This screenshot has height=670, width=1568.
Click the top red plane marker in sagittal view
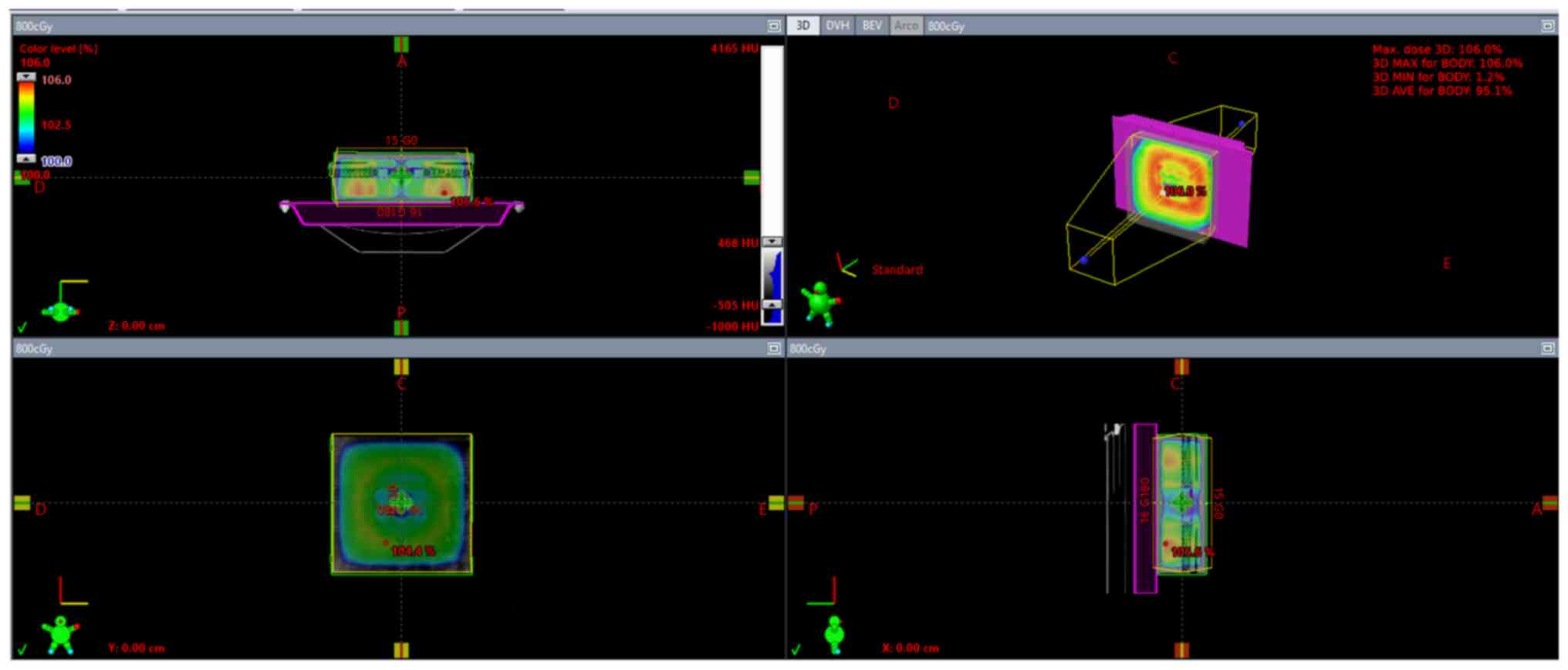(1181, 366)
